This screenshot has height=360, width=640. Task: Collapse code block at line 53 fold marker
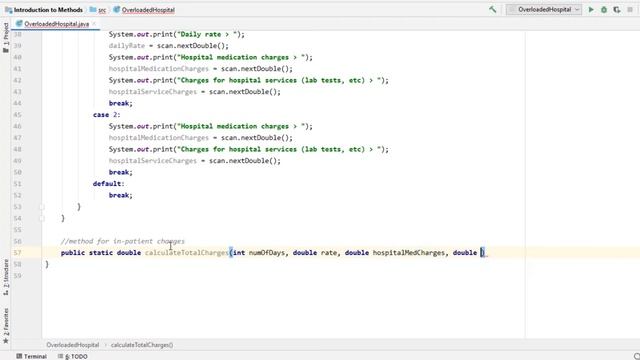(x=42, y=207)
